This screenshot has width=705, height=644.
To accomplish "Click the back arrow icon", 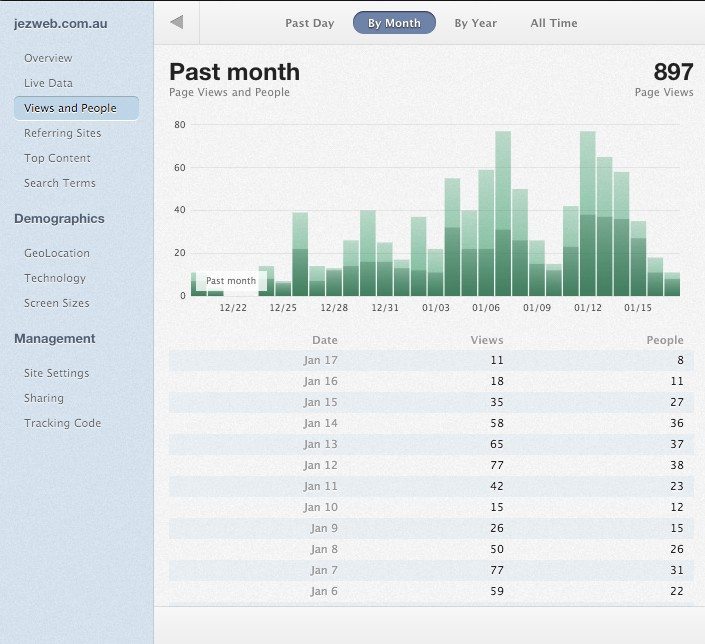I will 177,22.
